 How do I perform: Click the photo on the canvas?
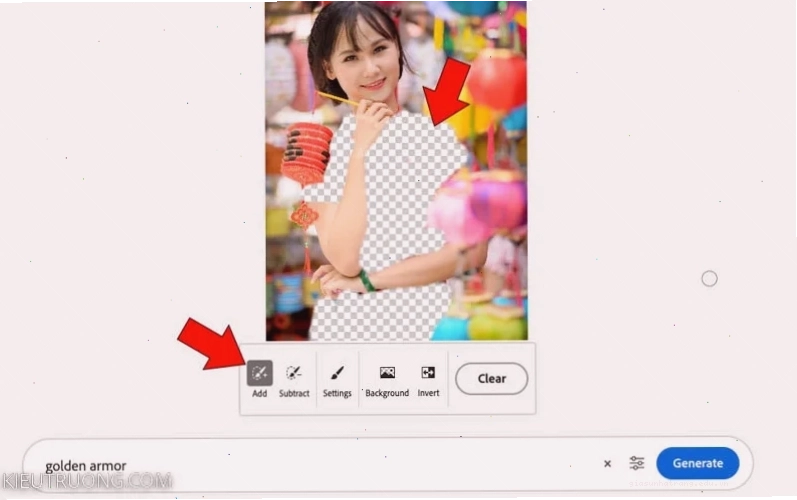[396, 171]
